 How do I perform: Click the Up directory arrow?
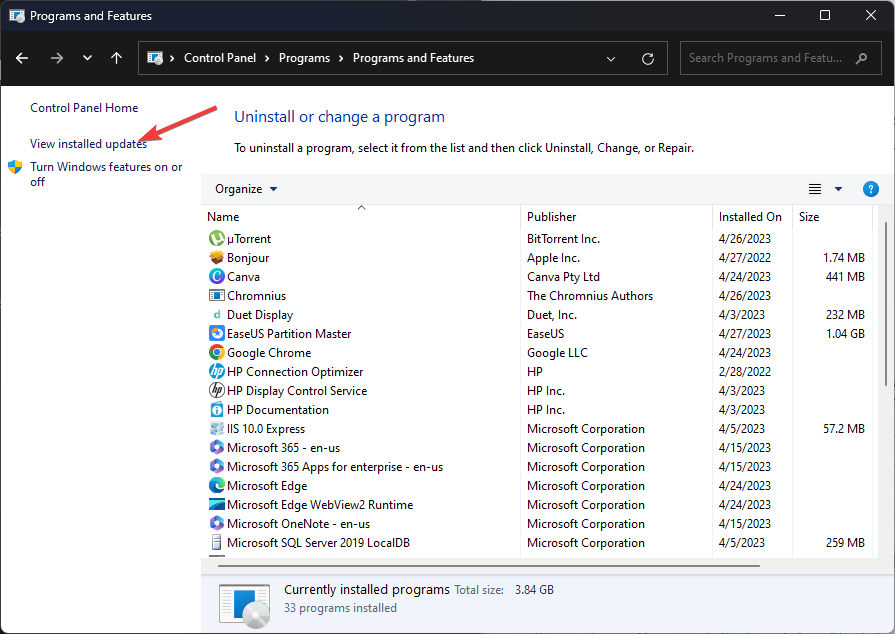point(116,58)
